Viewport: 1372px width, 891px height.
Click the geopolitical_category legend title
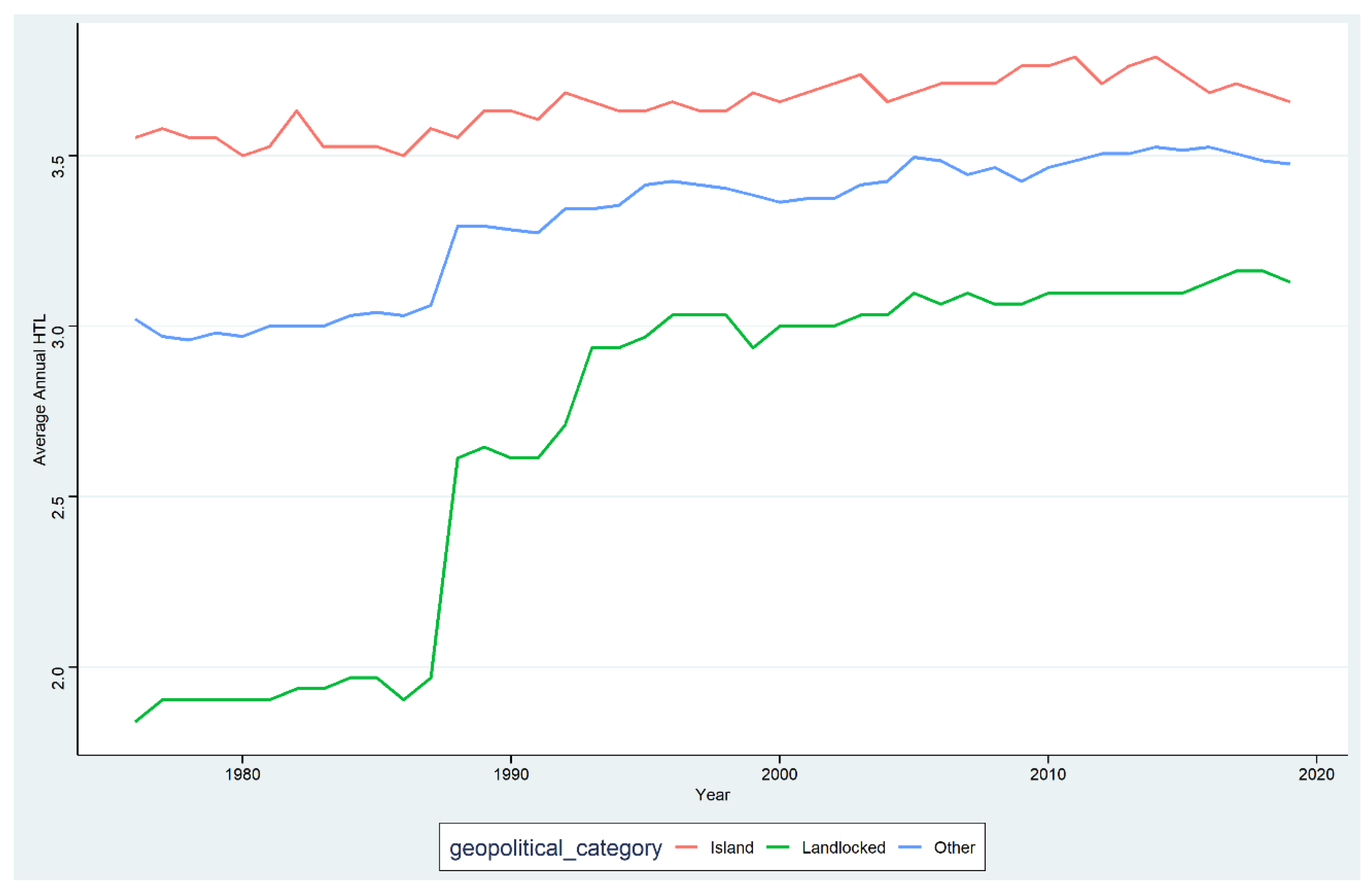[x=555, y=848]
